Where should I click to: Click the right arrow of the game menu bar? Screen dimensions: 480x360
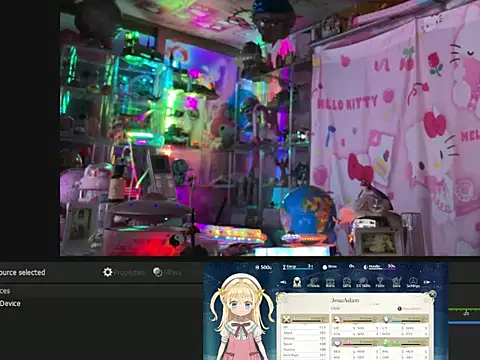click(427, 282)
